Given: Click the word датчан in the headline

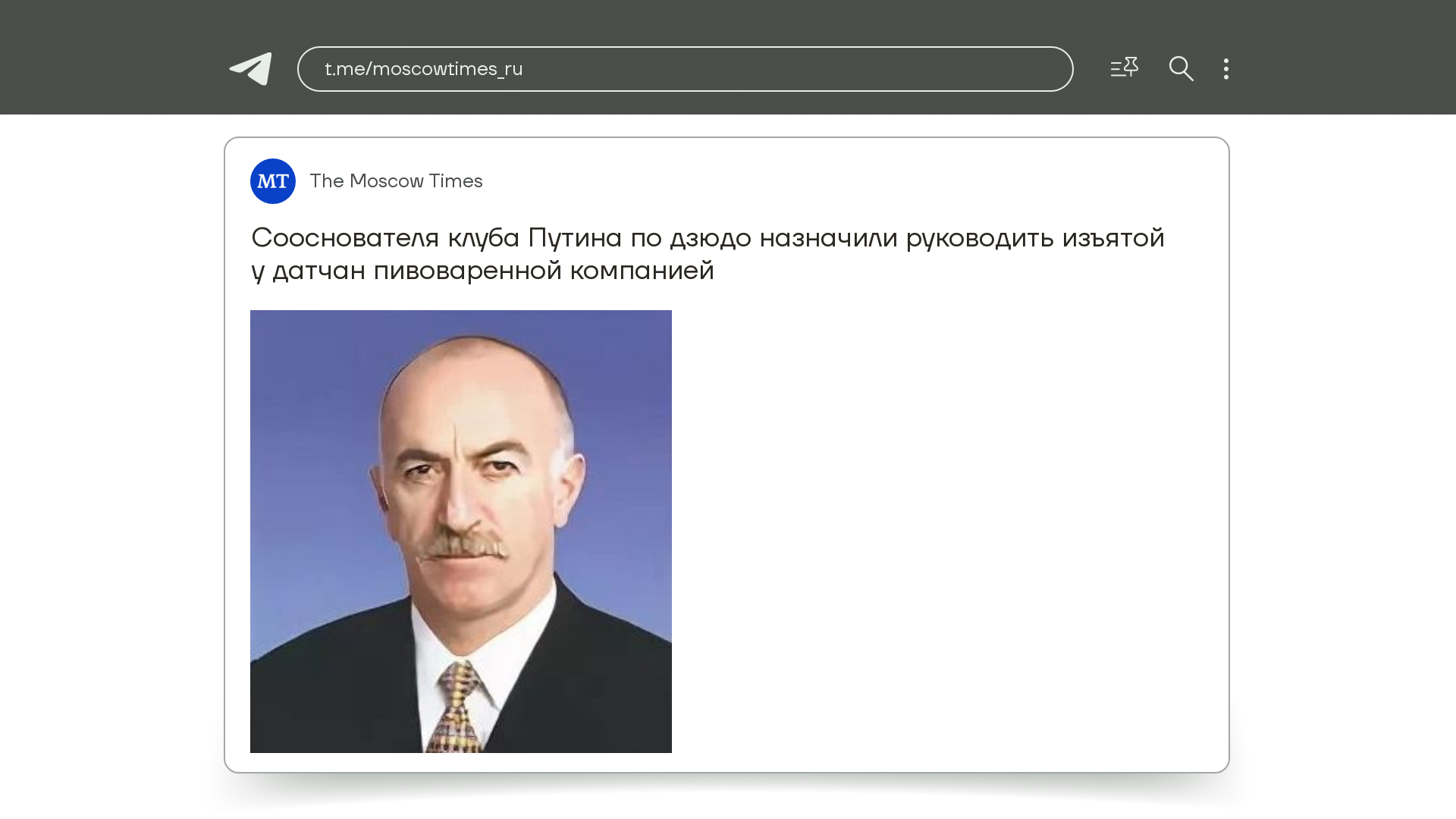Looking at the screenshot, I should tap(318, 271).
